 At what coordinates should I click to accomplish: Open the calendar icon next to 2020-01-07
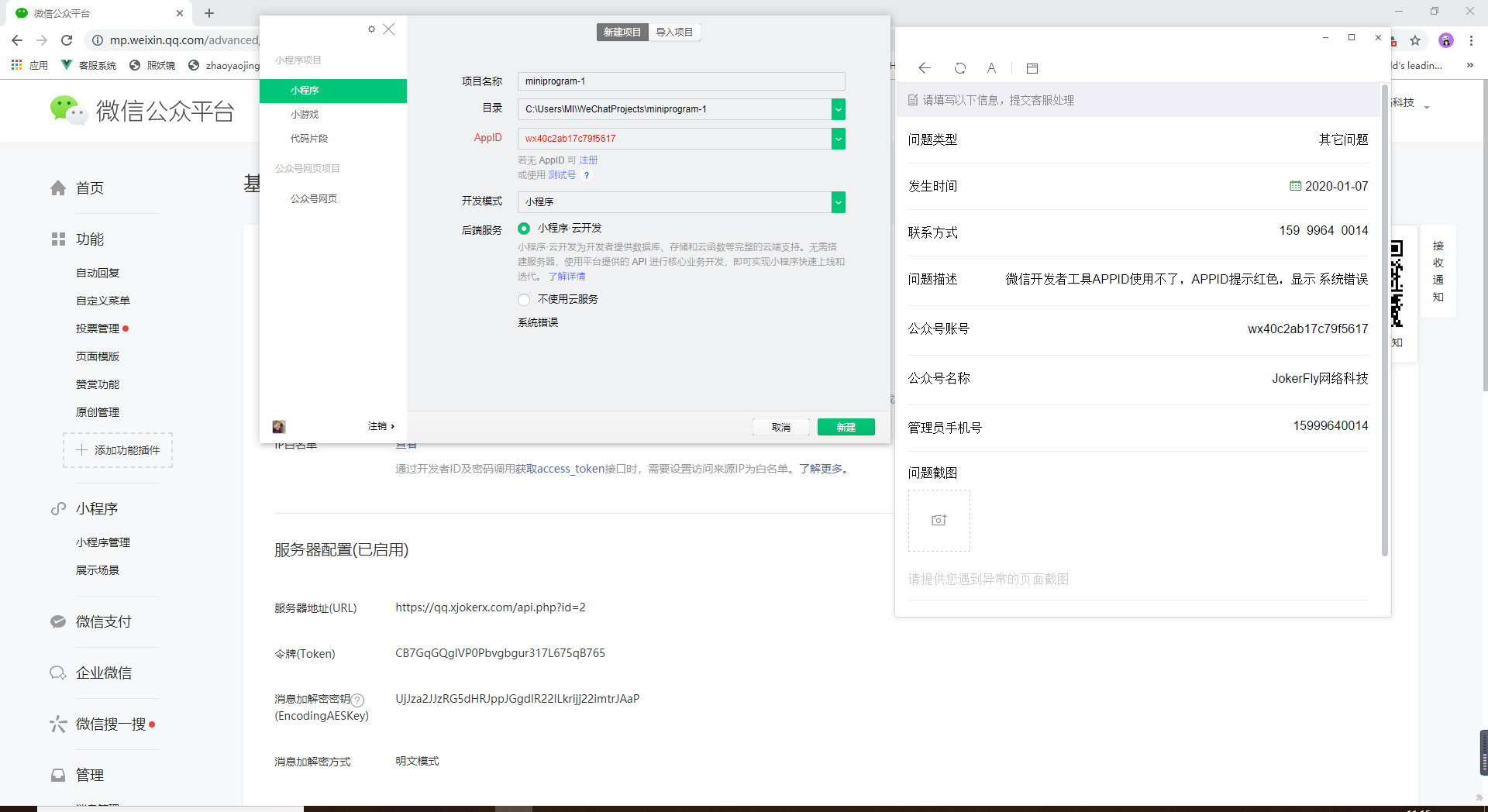(x=1295, y=186)
